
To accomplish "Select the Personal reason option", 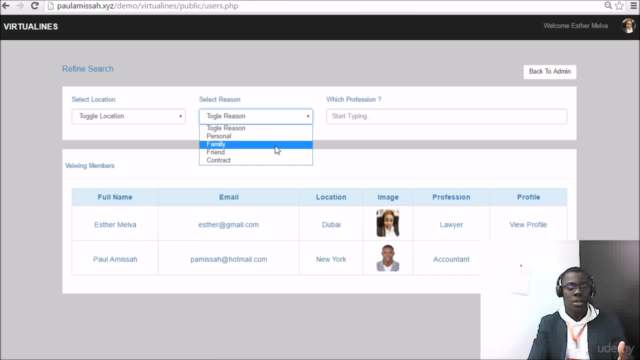I will (256, 136).
